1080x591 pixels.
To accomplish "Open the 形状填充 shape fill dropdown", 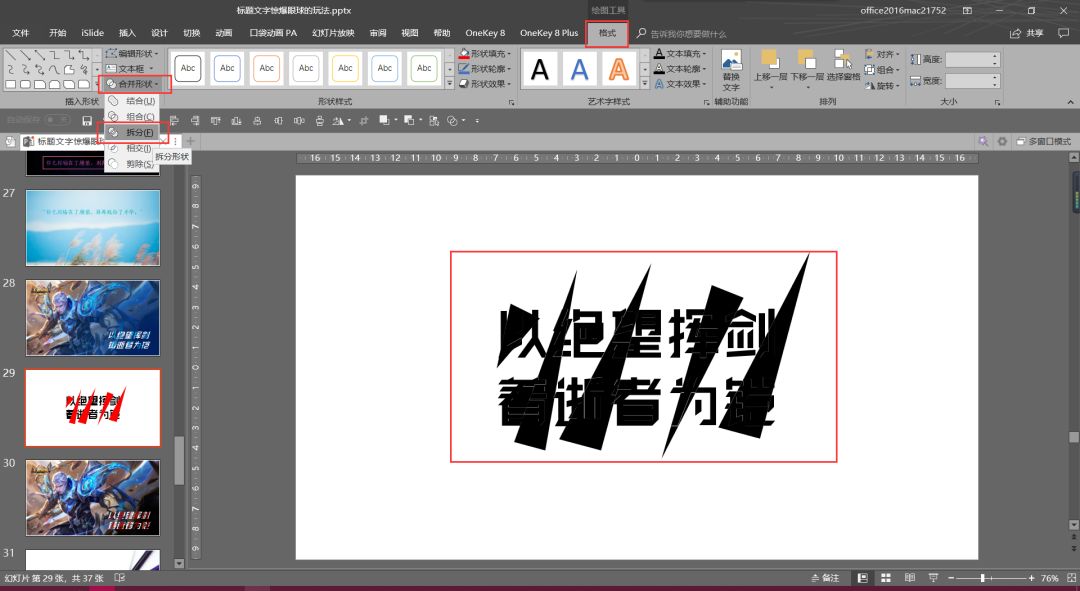I will pos(486,53).
